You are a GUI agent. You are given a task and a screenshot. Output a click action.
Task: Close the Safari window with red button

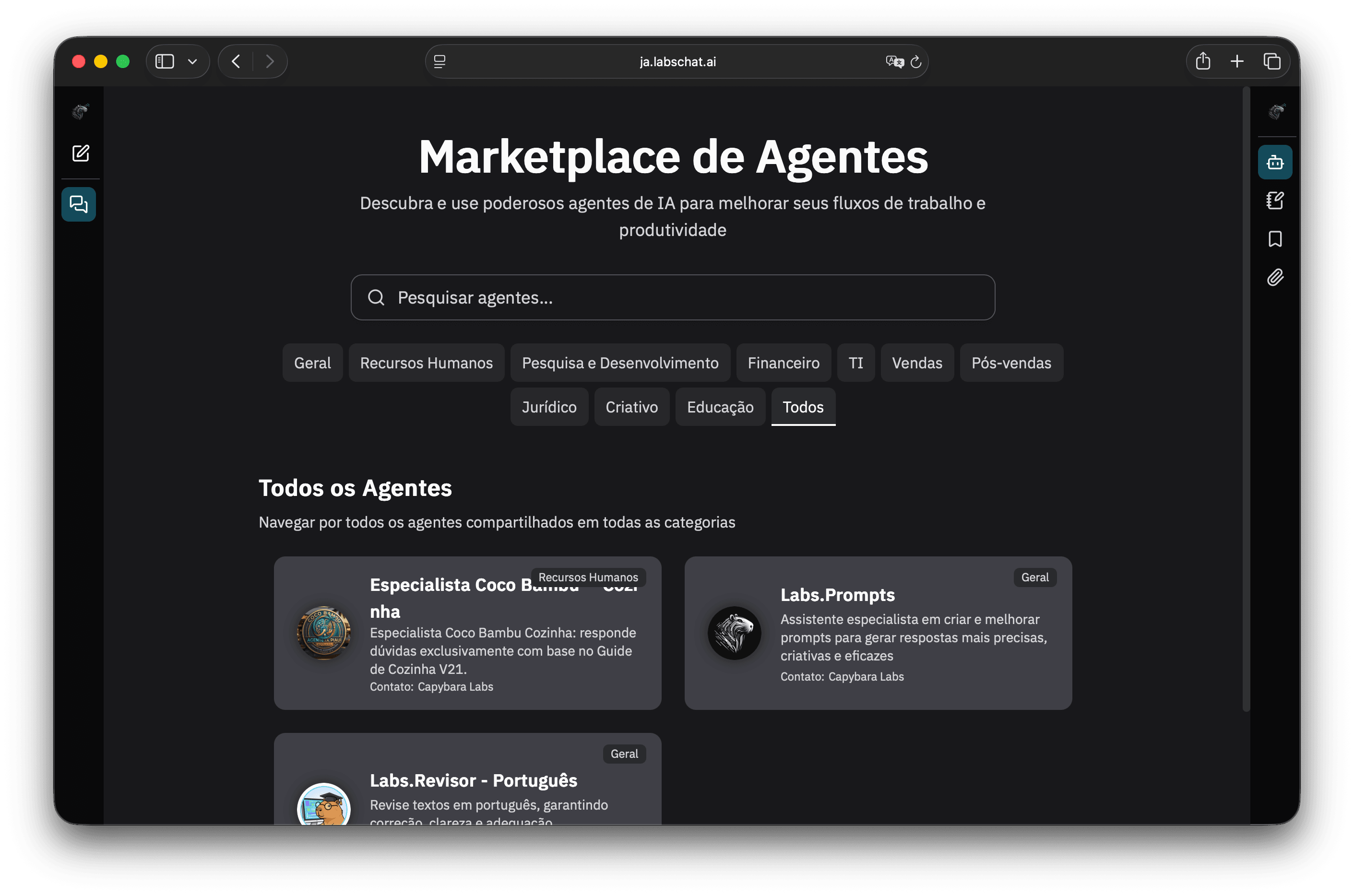(79, 61)
